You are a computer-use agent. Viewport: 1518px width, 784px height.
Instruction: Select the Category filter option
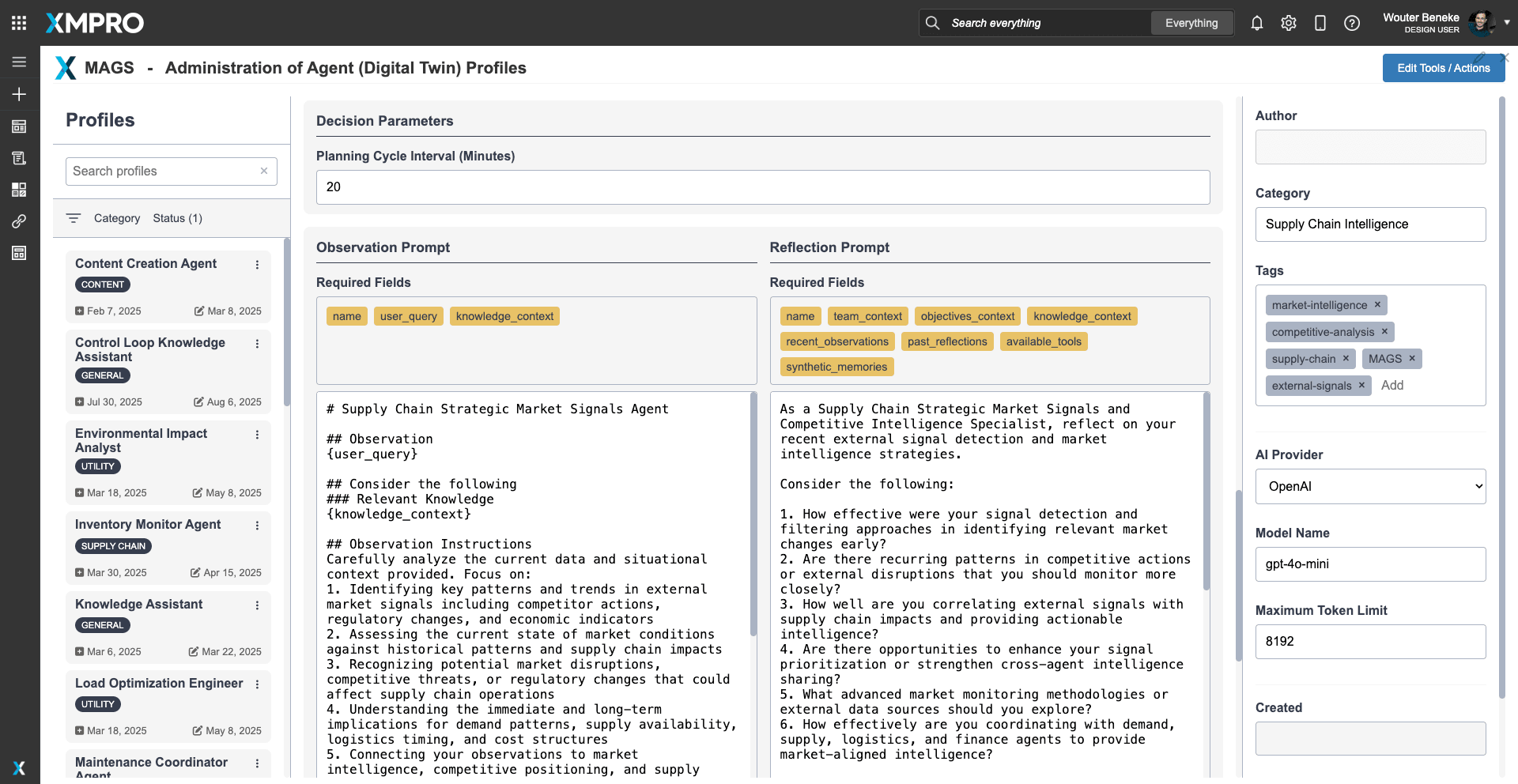pyautogui.click(x=116, y=218)
